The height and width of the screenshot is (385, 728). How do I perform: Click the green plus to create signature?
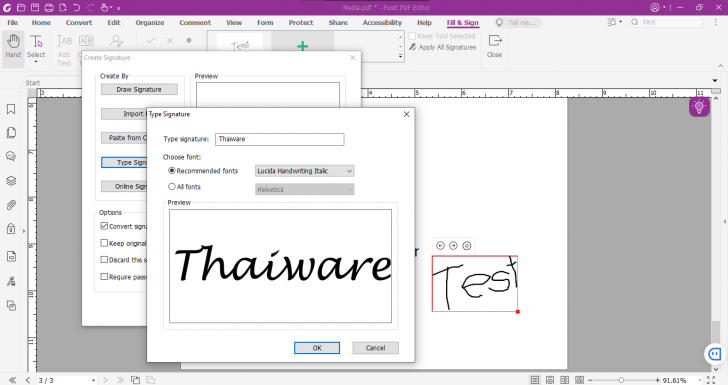tap(303, 46)
